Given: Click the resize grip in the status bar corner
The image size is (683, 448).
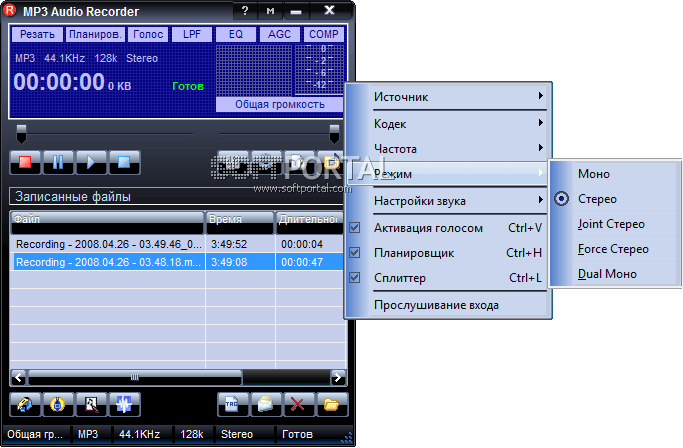Looking at the screenshot, I should click(347, 438).
